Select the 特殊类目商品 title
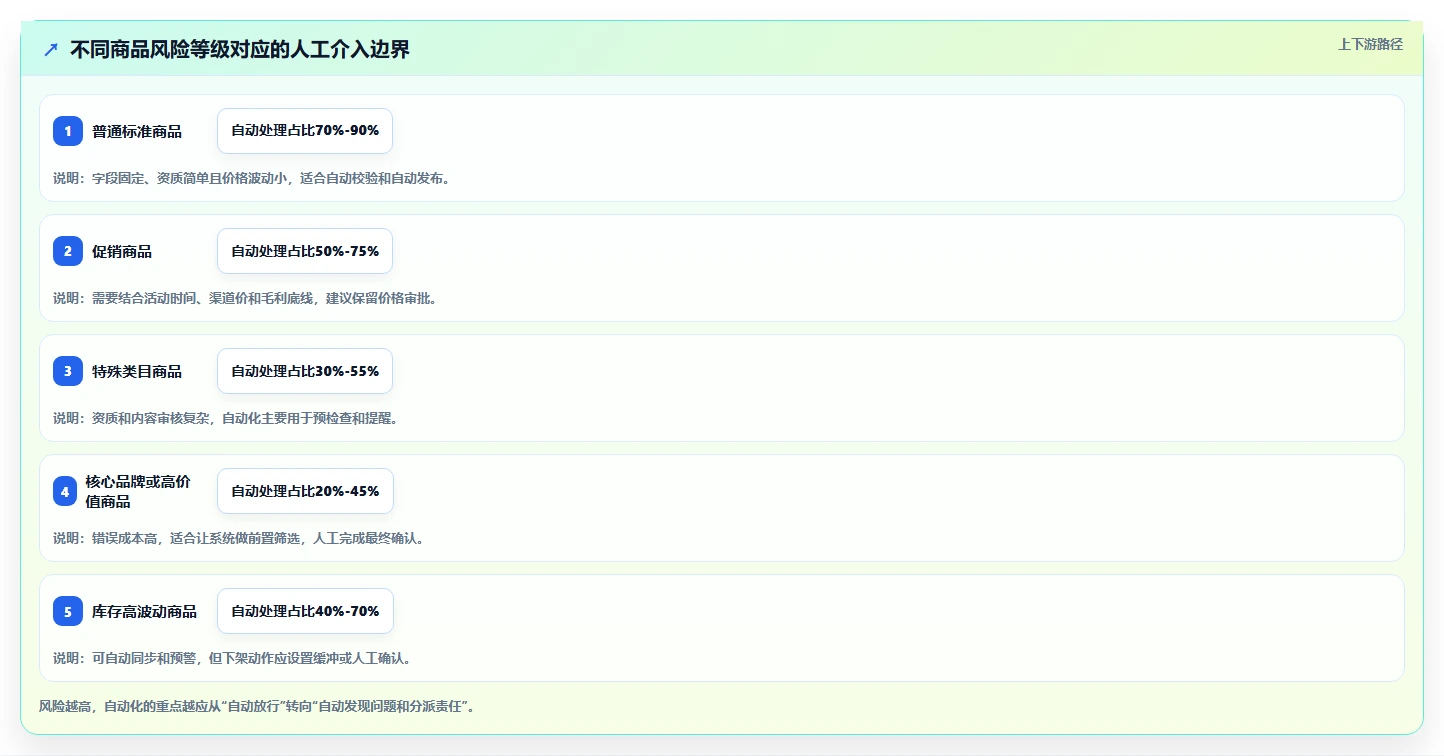 click(137, 371)
